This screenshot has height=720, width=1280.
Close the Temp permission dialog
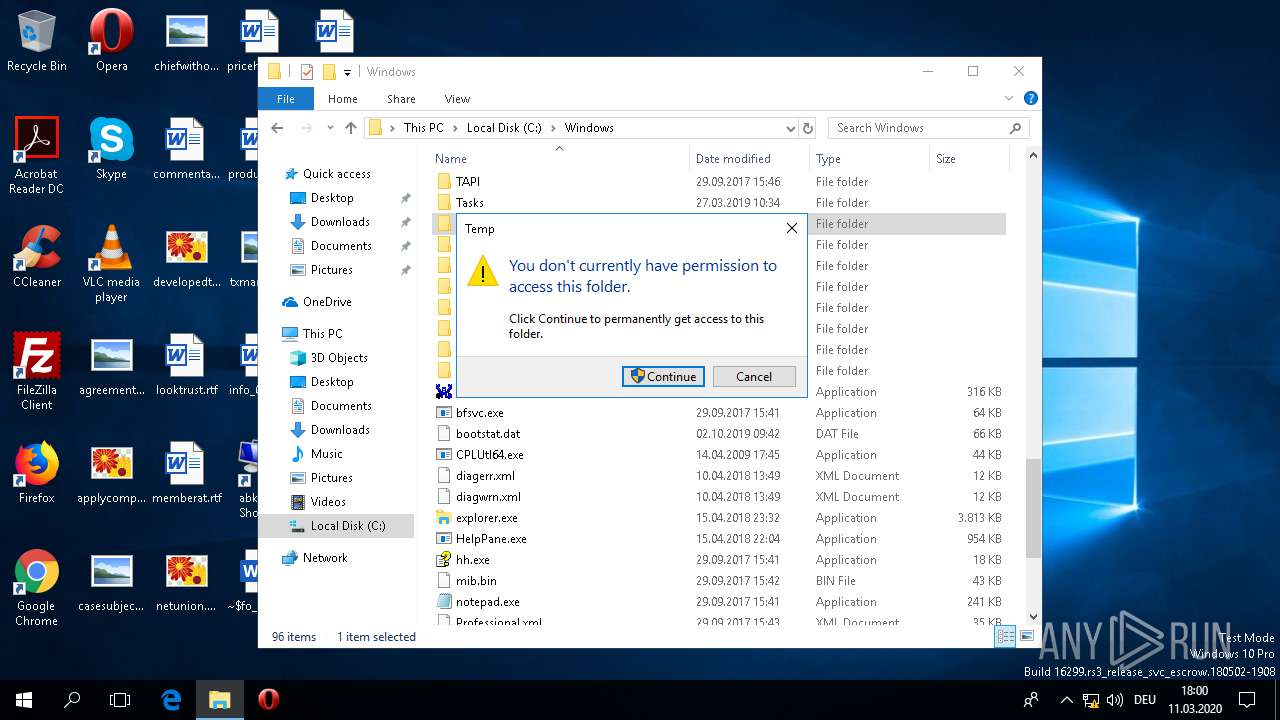tap(792, 228)
